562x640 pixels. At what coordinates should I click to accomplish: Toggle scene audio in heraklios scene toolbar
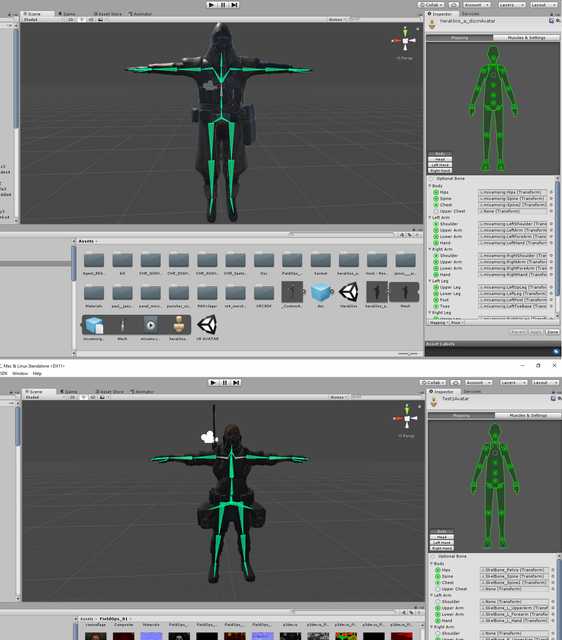point(91,19)
